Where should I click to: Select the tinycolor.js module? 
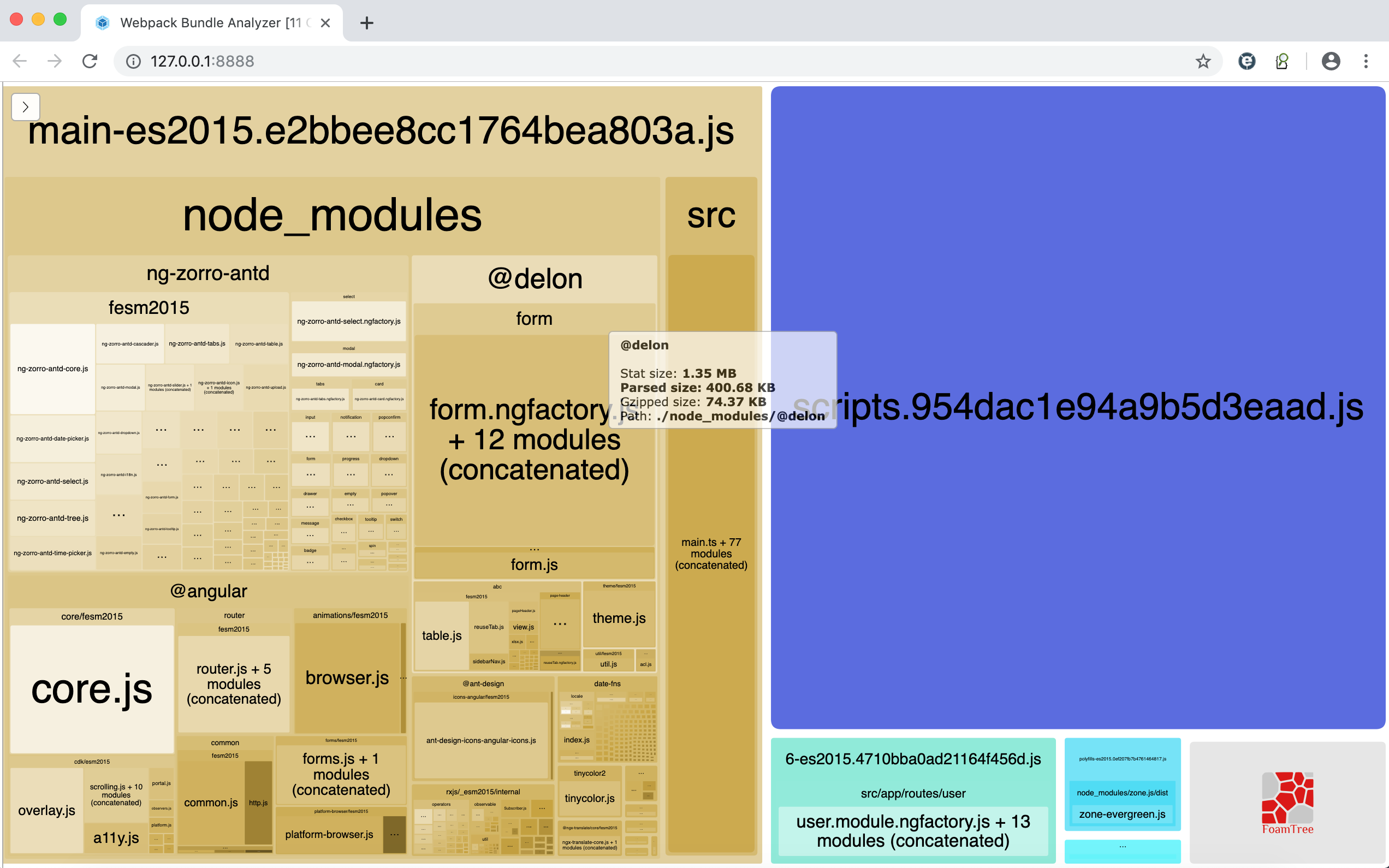(x=590, y=798)
